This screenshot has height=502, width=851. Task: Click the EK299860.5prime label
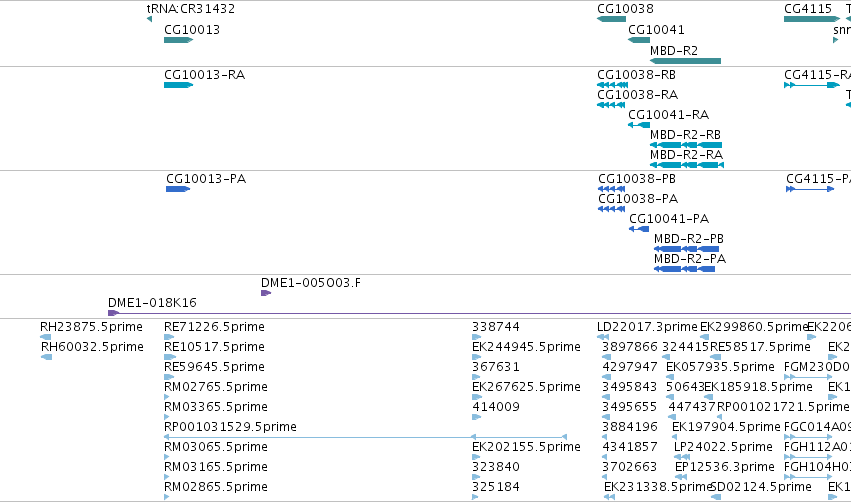(x=753, y=327)
